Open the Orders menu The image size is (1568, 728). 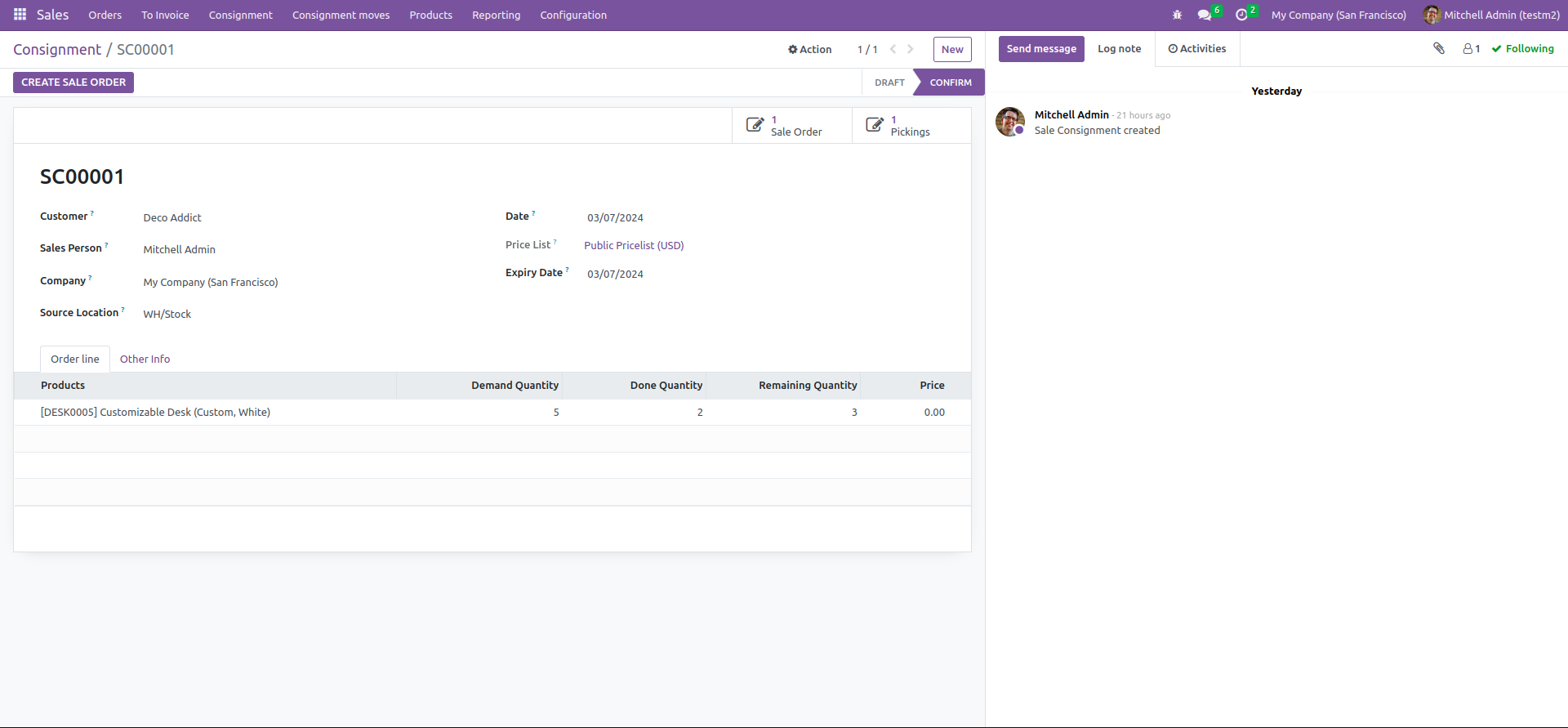click(105, 15)
